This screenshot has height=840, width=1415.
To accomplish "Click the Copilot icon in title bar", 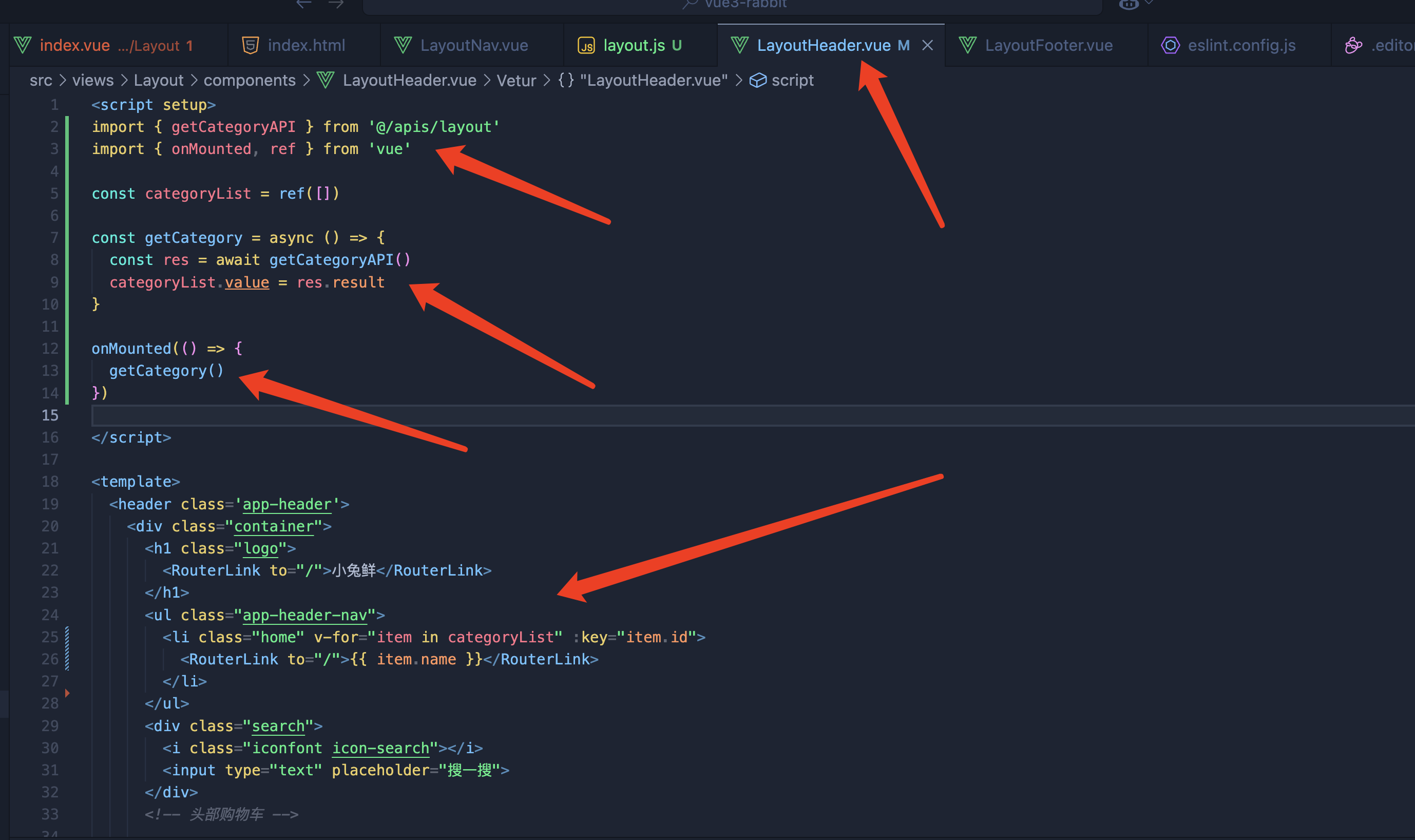I will tap(1128, 4).
